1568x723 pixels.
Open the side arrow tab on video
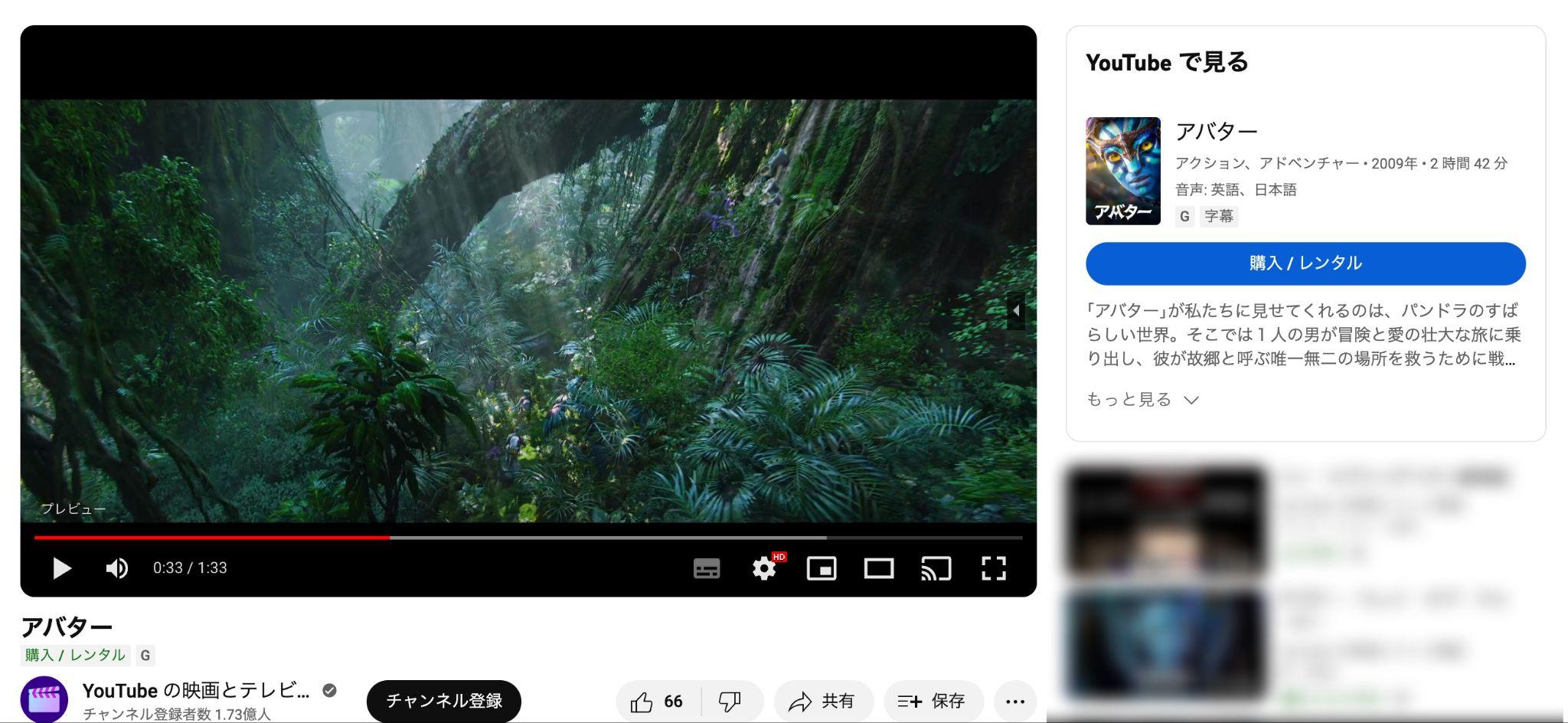(1016, 310)
